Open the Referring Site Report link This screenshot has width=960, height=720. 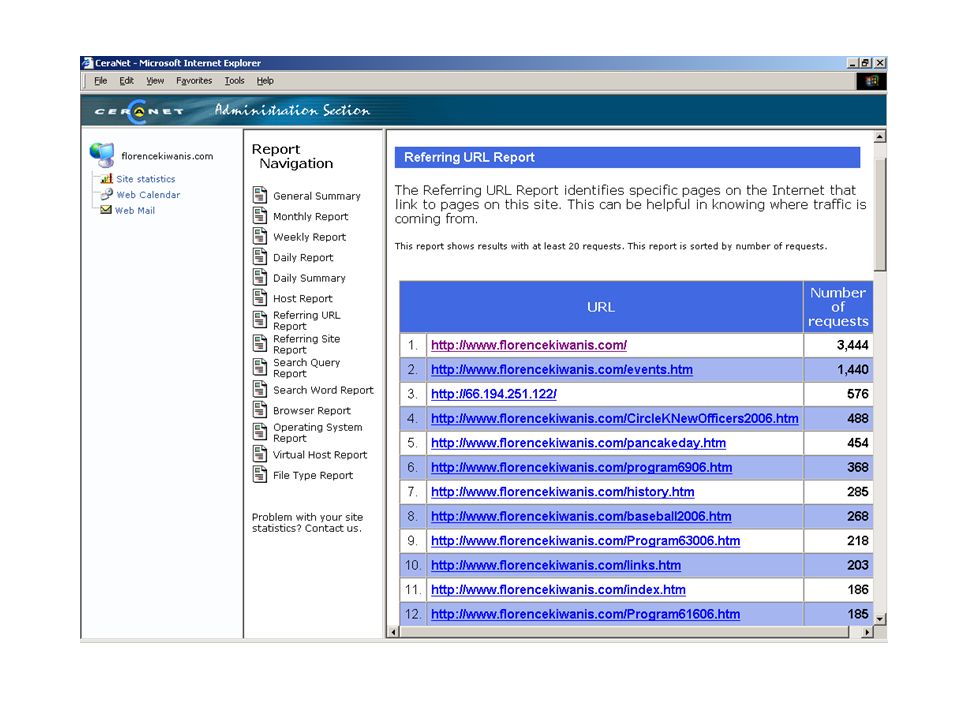coord(306,344)
